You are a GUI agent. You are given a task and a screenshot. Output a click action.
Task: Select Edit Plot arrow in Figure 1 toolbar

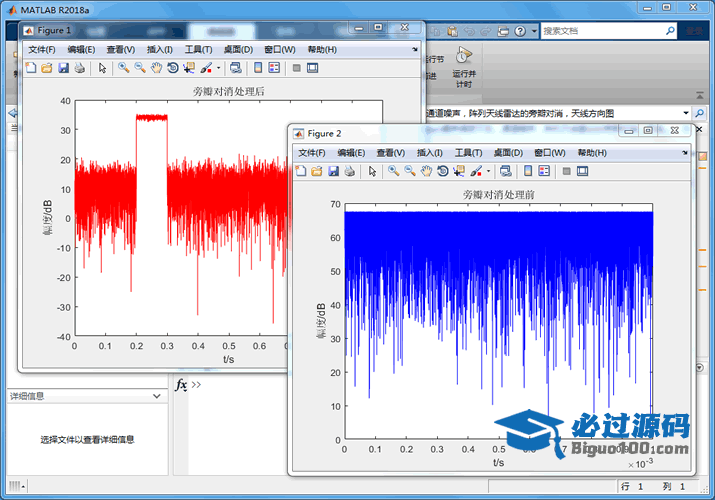point(102,68)
